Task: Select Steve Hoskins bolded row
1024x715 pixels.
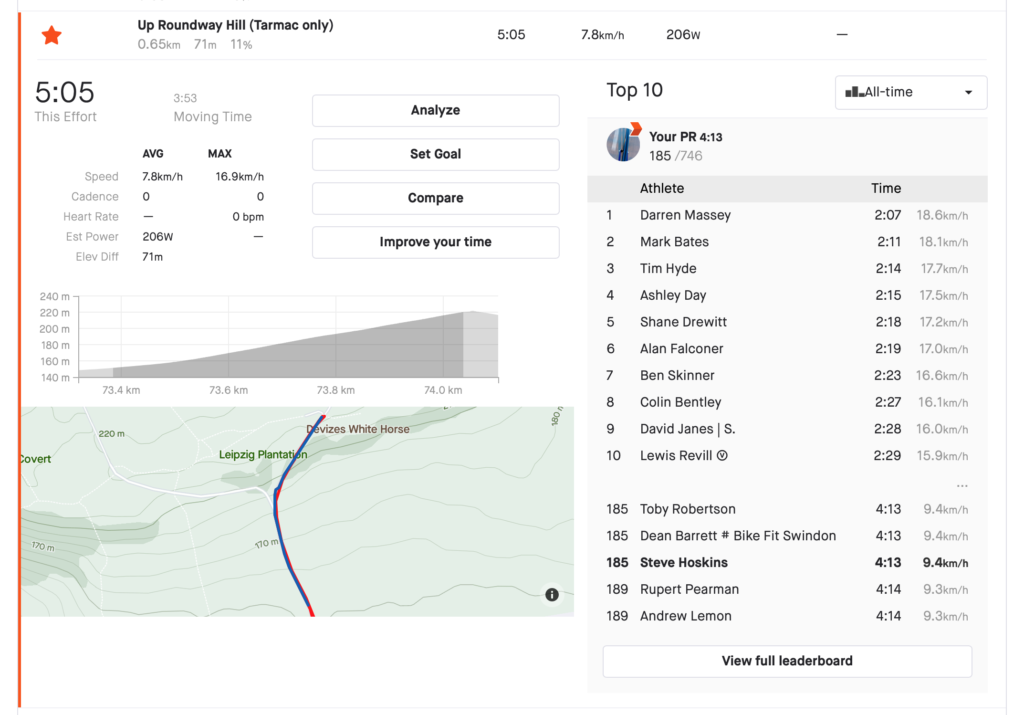Action: (787, 563)
